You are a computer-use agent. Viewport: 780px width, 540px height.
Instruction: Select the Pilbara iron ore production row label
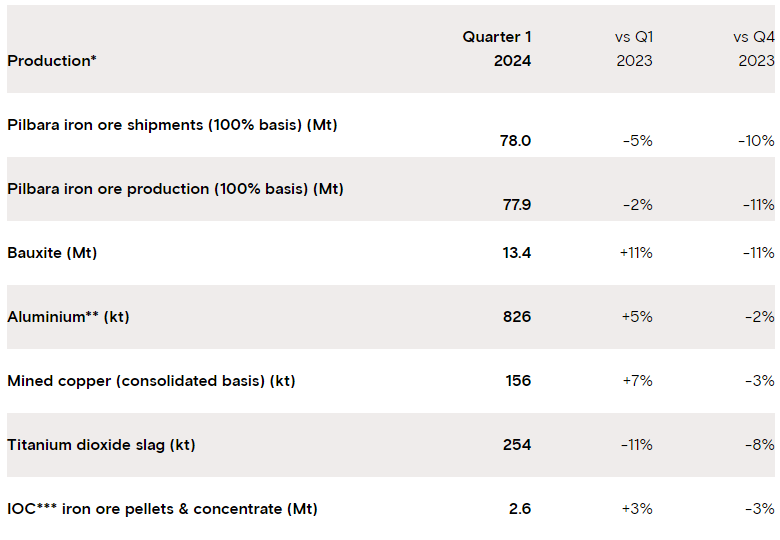pyautogui.click(x=175, y=189)
